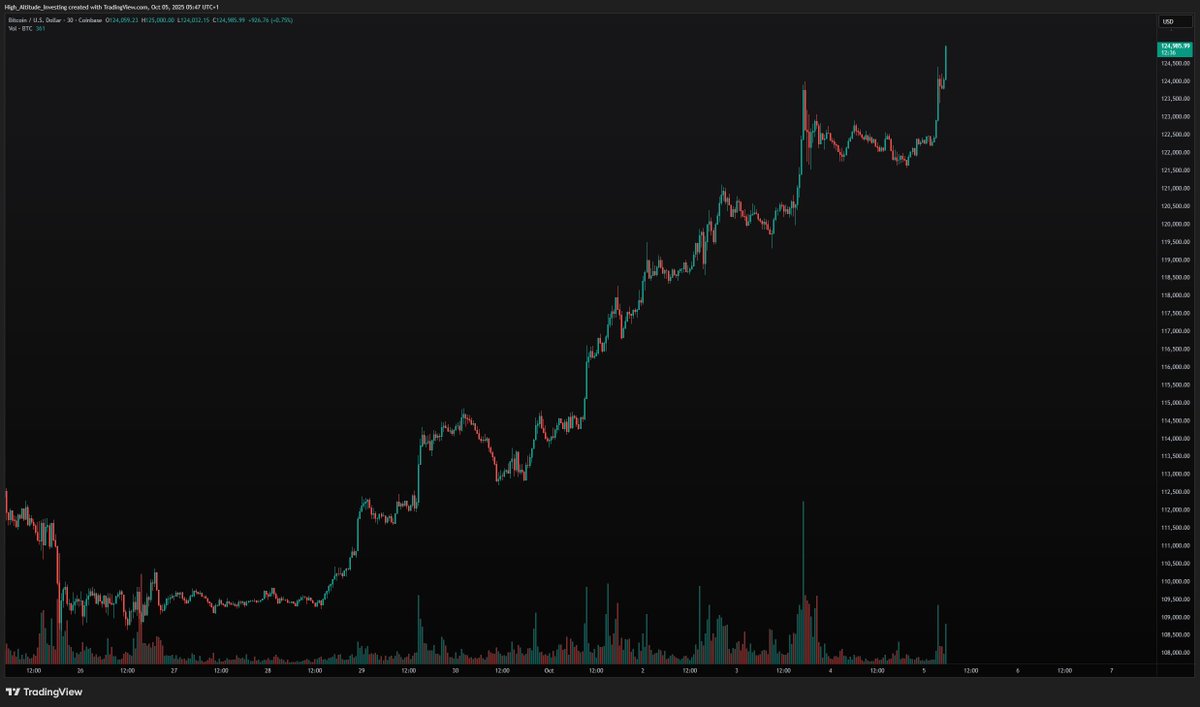Click the 28 date label on time axis
Viewport: 1200px width, 707px height.
click(268, 671)
